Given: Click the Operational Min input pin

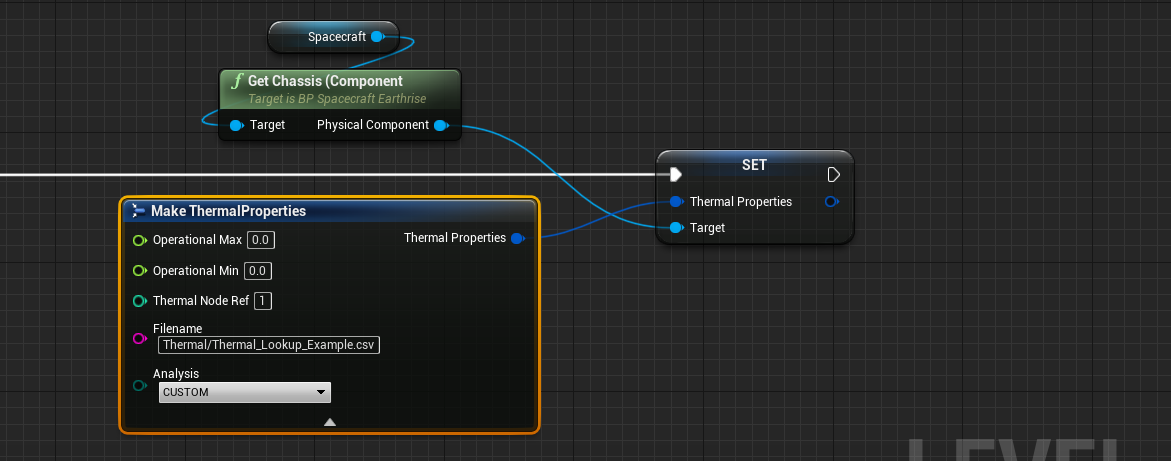Looking at the screenshot, I should pyautogui.click(x=139, y=271).
